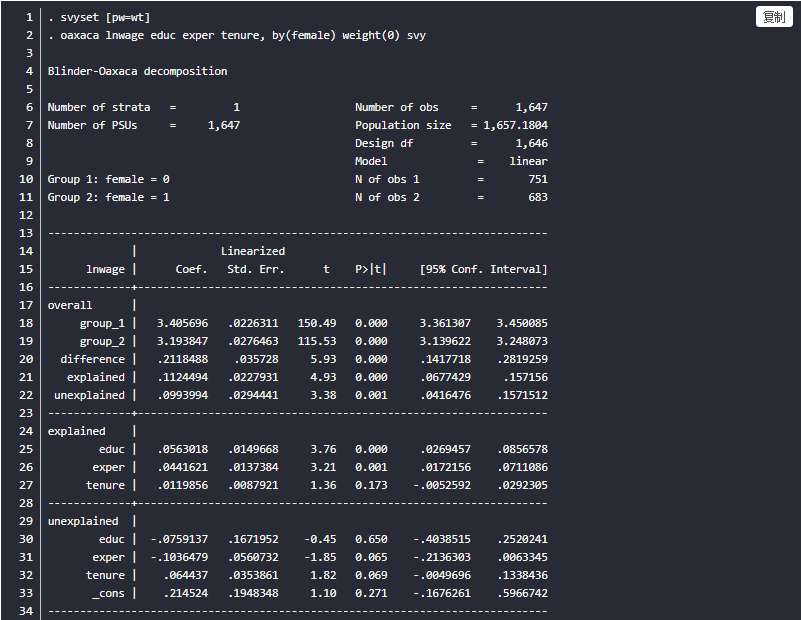This screenshot has width=801, height=620.
Task: Click Group 2: female = 1 text
Action: (x=109, y=197)
